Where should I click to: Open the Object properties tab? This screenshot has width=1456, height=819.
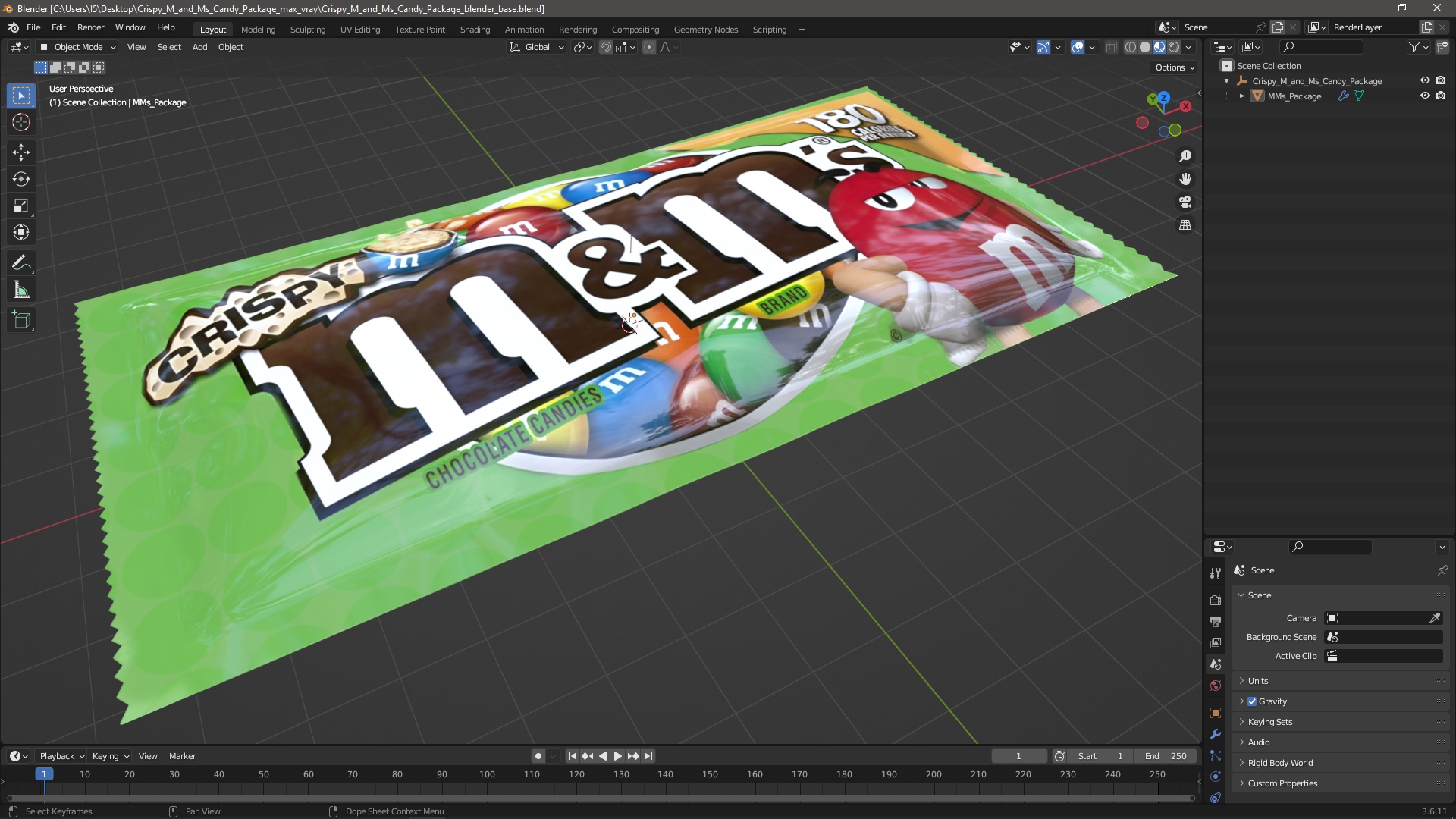[1216, 712]
